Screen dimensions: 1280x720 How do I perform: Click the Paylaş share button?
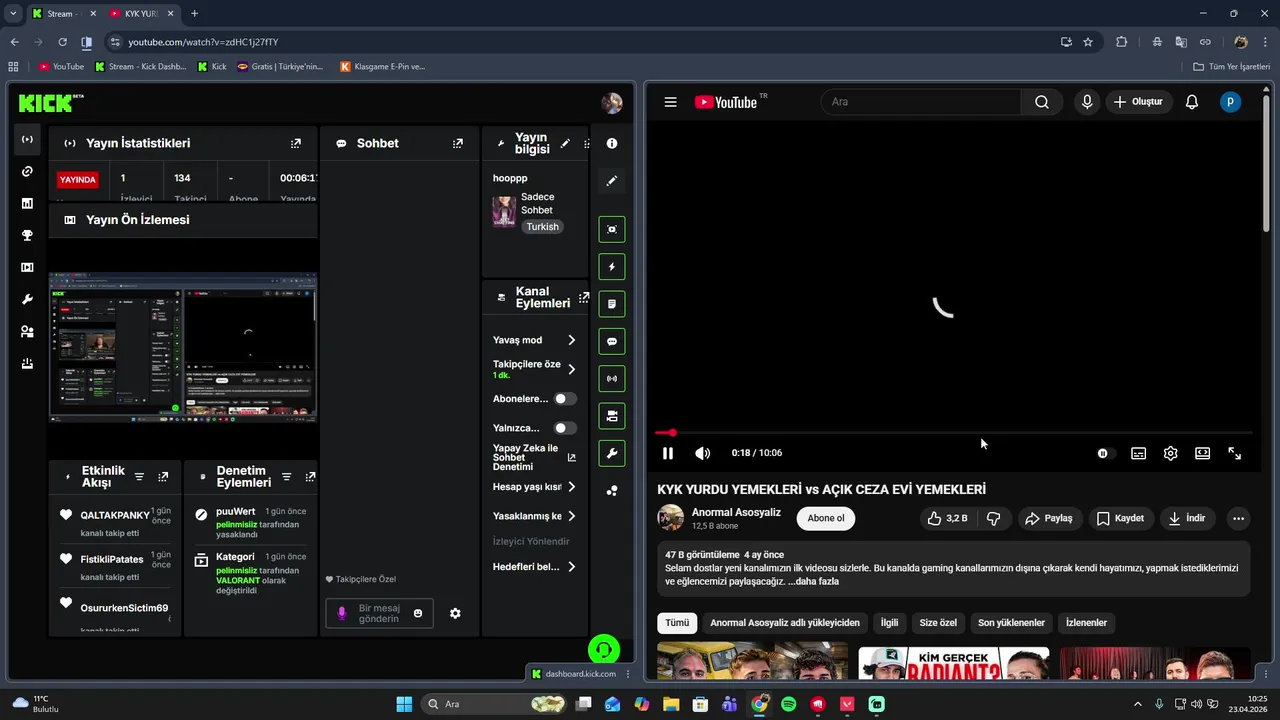point(1049,518)
